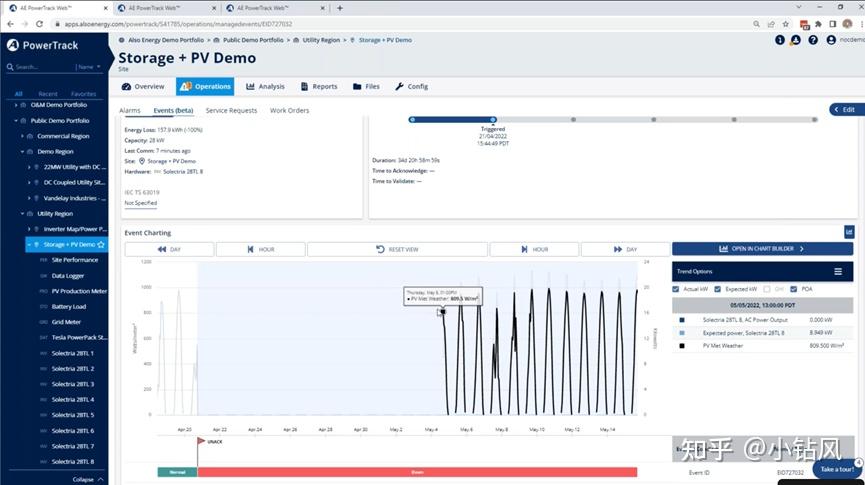Open the Files tab
The height and width of the screenshot is (485, 865).
pos(366,87)
